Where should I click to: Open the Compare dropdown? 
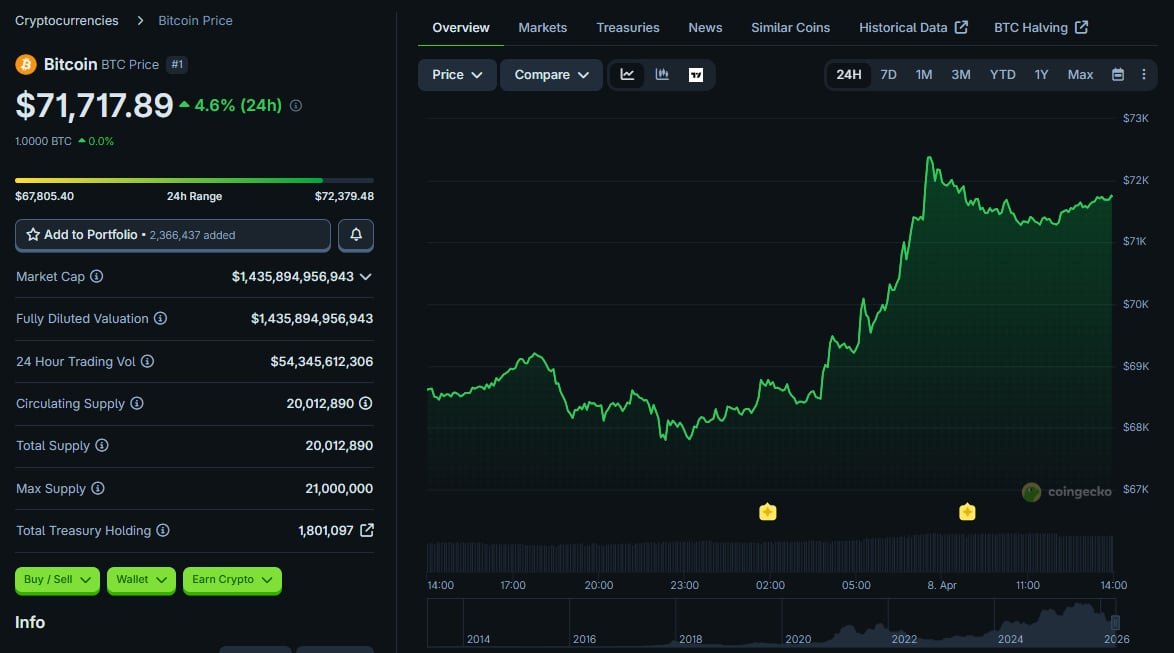[x=551, y=75]
